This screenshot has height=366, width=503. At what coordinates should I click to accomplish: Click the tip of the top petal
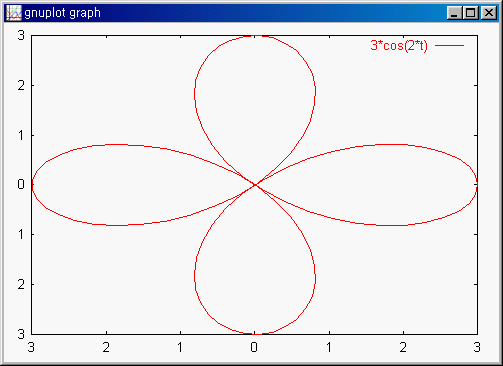click(x=256, y=36)
